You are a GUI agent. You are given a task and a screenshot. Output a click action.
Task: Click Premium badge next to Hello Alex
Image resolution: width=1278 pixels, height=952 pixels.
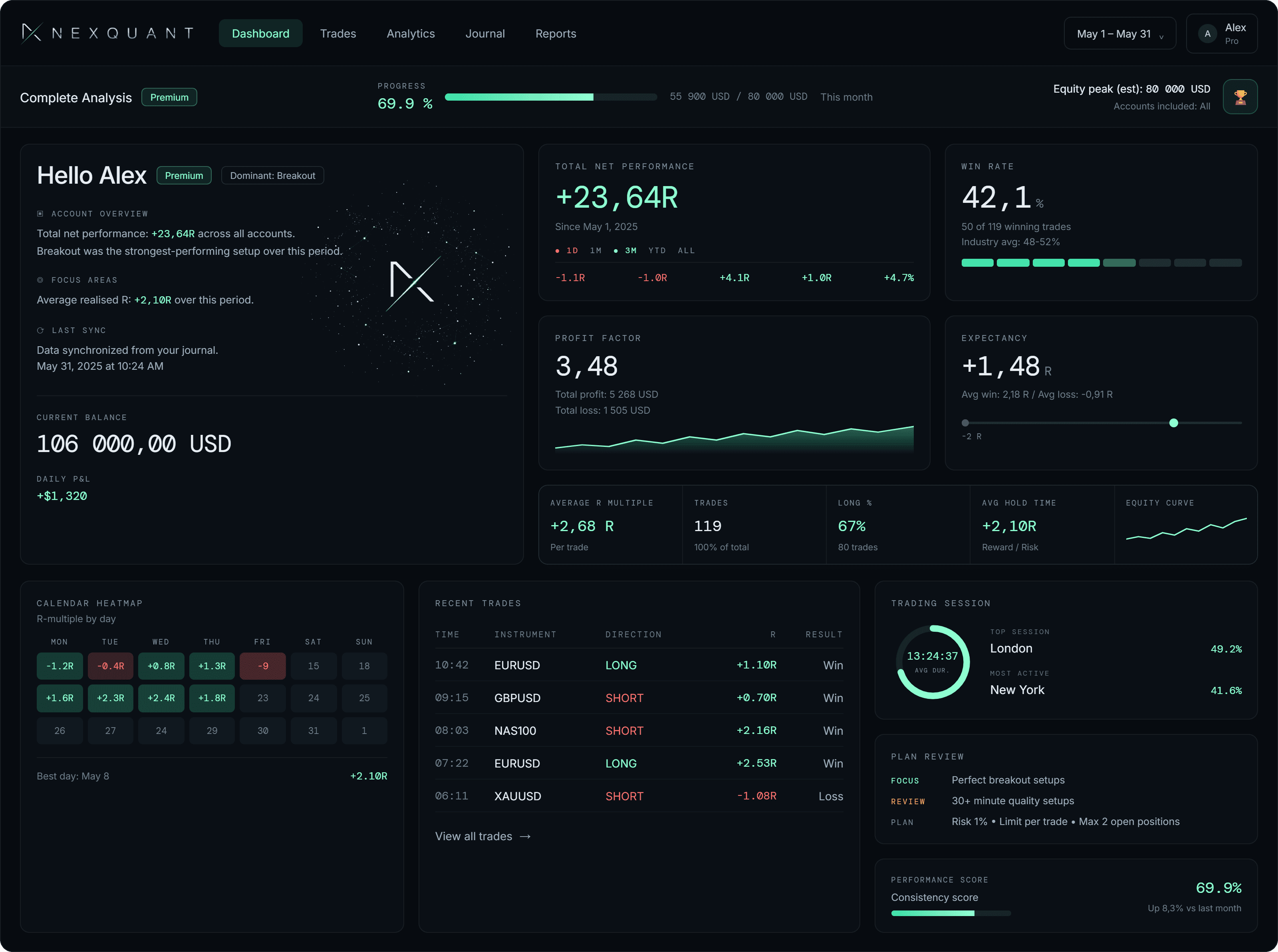(x=184, y=175)
